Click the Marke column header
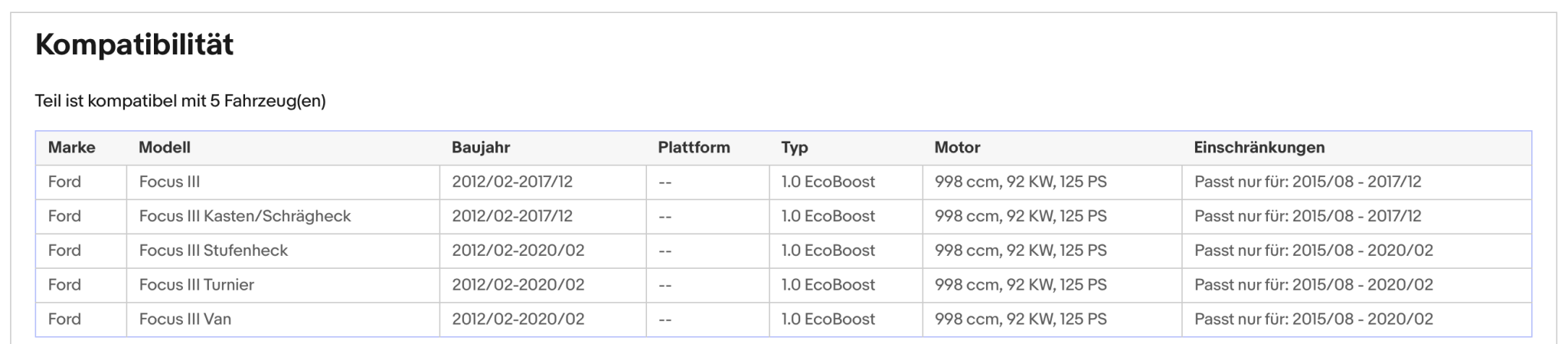 pos(72,147)
